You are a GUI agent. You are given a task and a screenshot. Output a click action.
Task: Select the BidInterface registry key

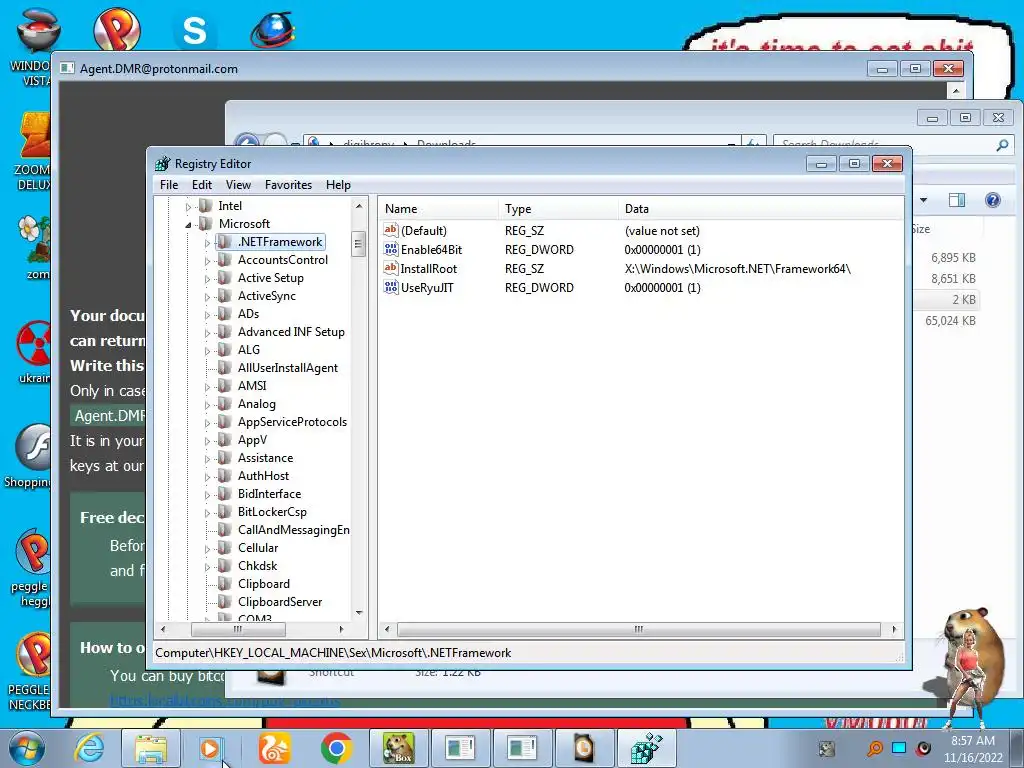coord(269,494)
